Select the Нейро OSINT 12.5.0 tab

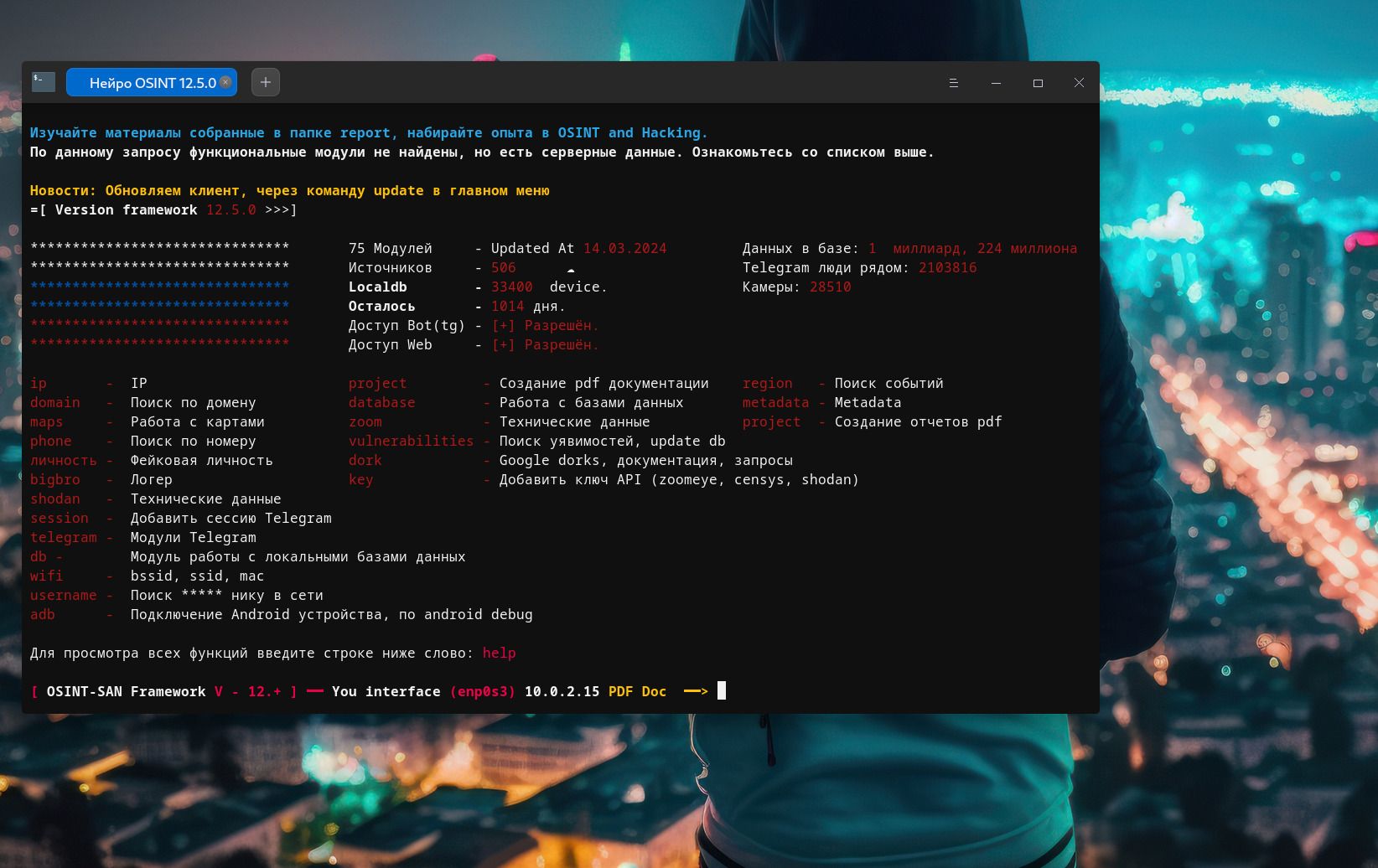(152, 82)
